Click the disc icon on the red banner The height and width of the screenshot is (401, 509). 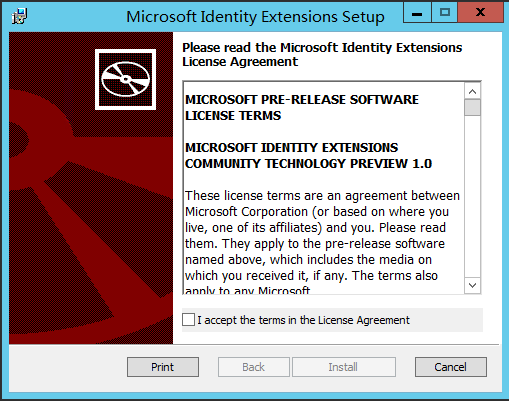click(x=125, y=79)
